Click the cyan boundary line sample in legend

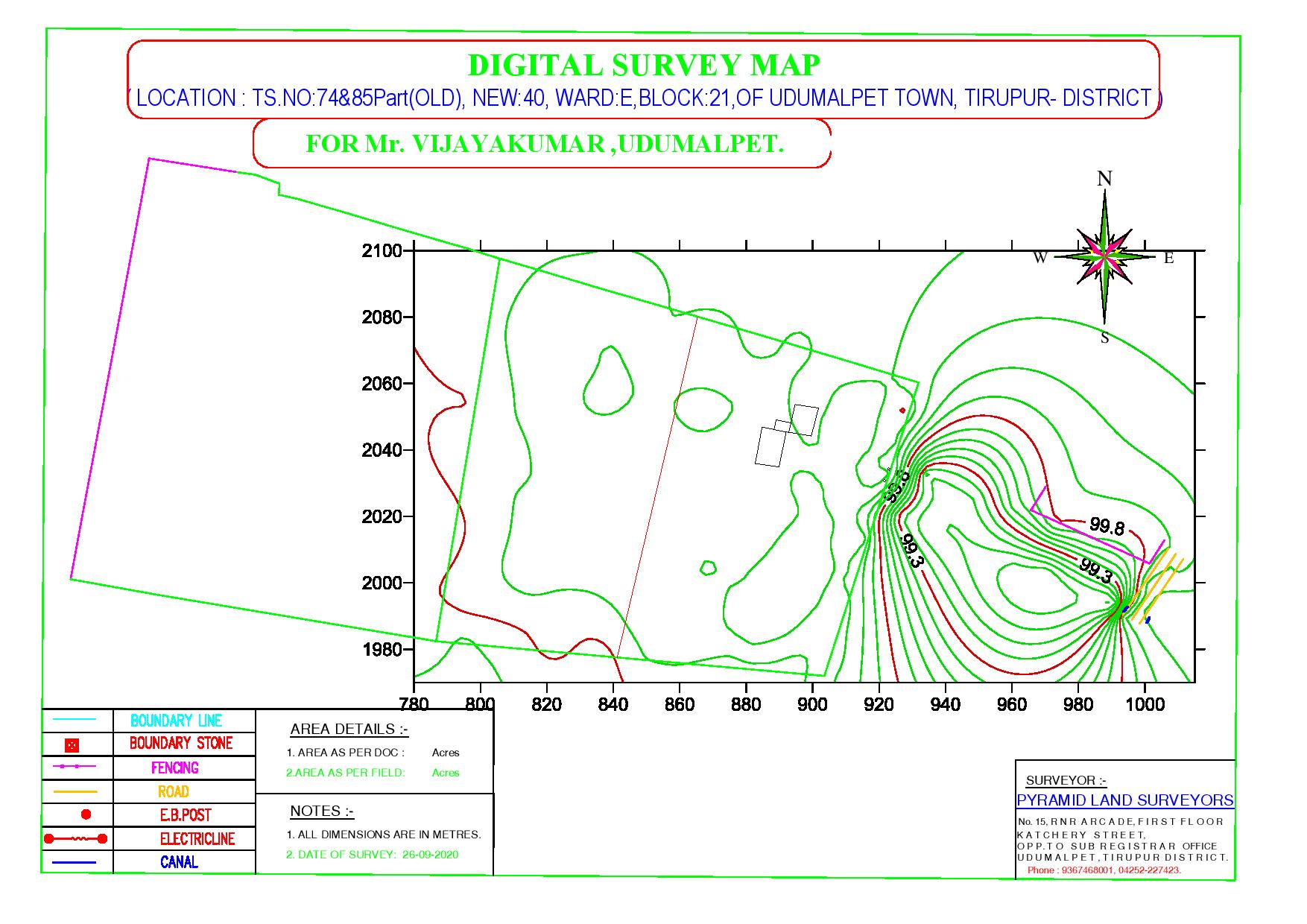click(x=75, y=720)
